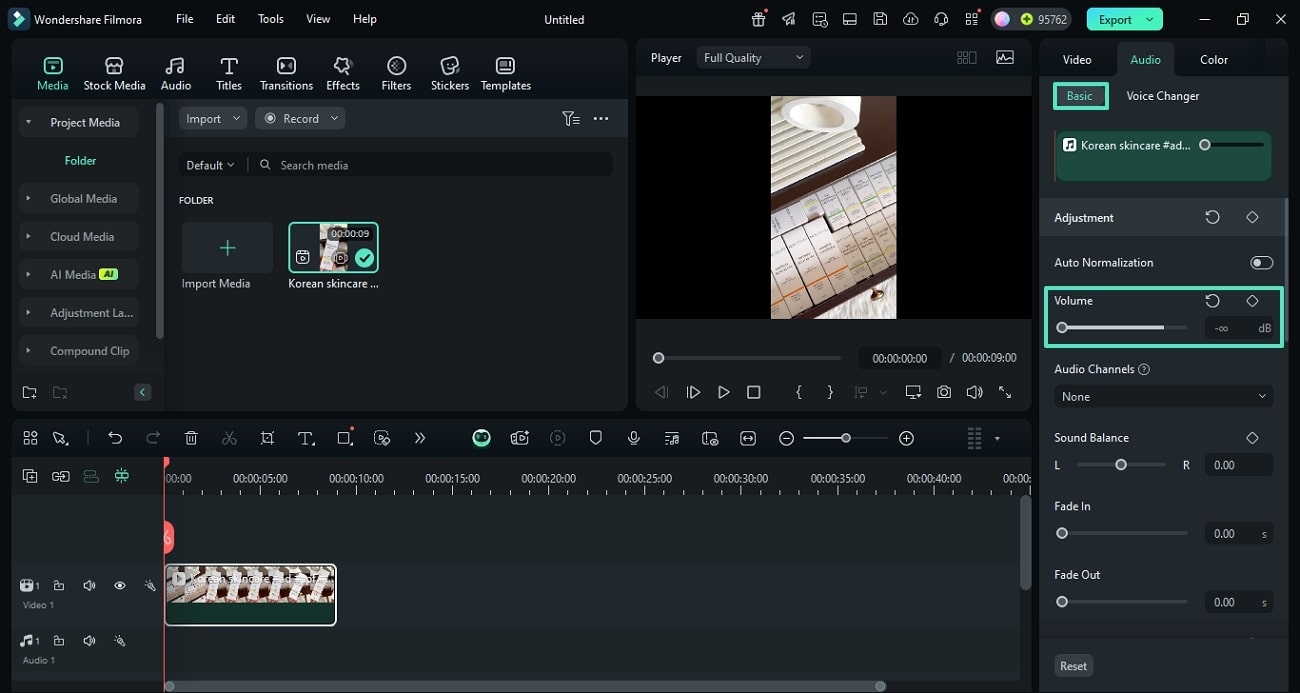Switch to the Voice Changer tab

point(1162,96)
